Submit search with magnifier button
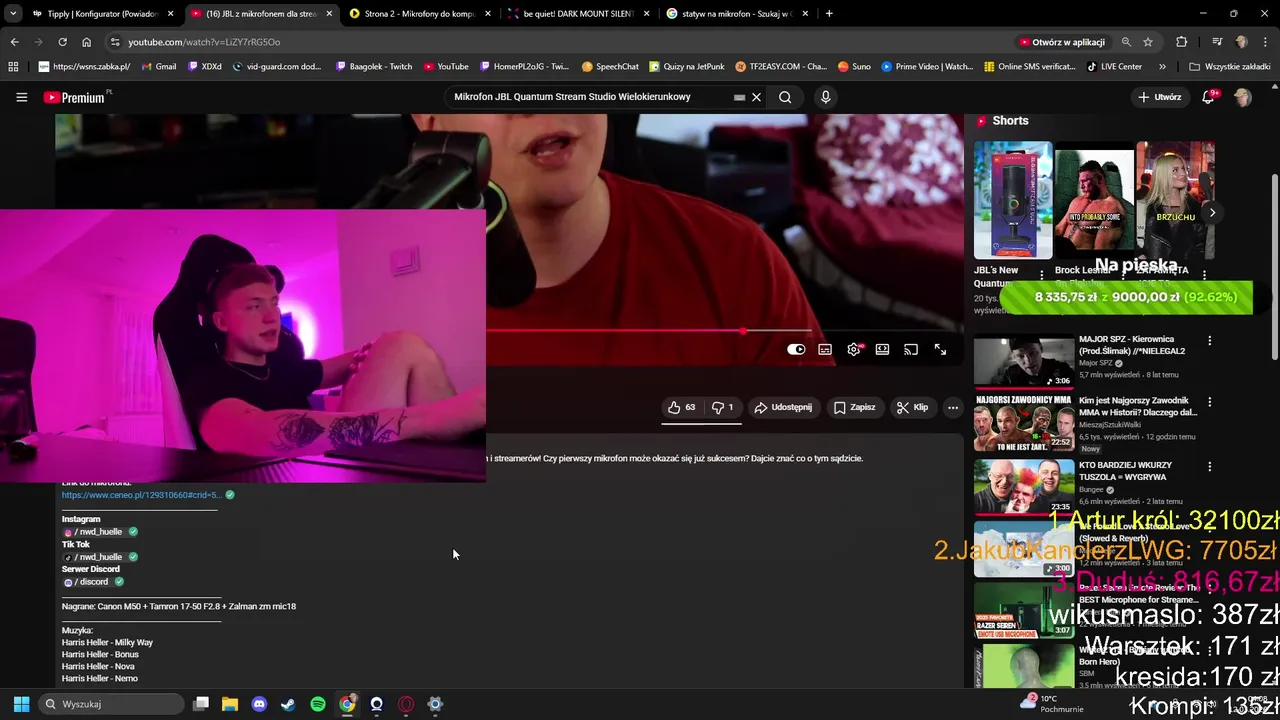The height and width of the screenshot is (720, 1280). pos(785,97)
